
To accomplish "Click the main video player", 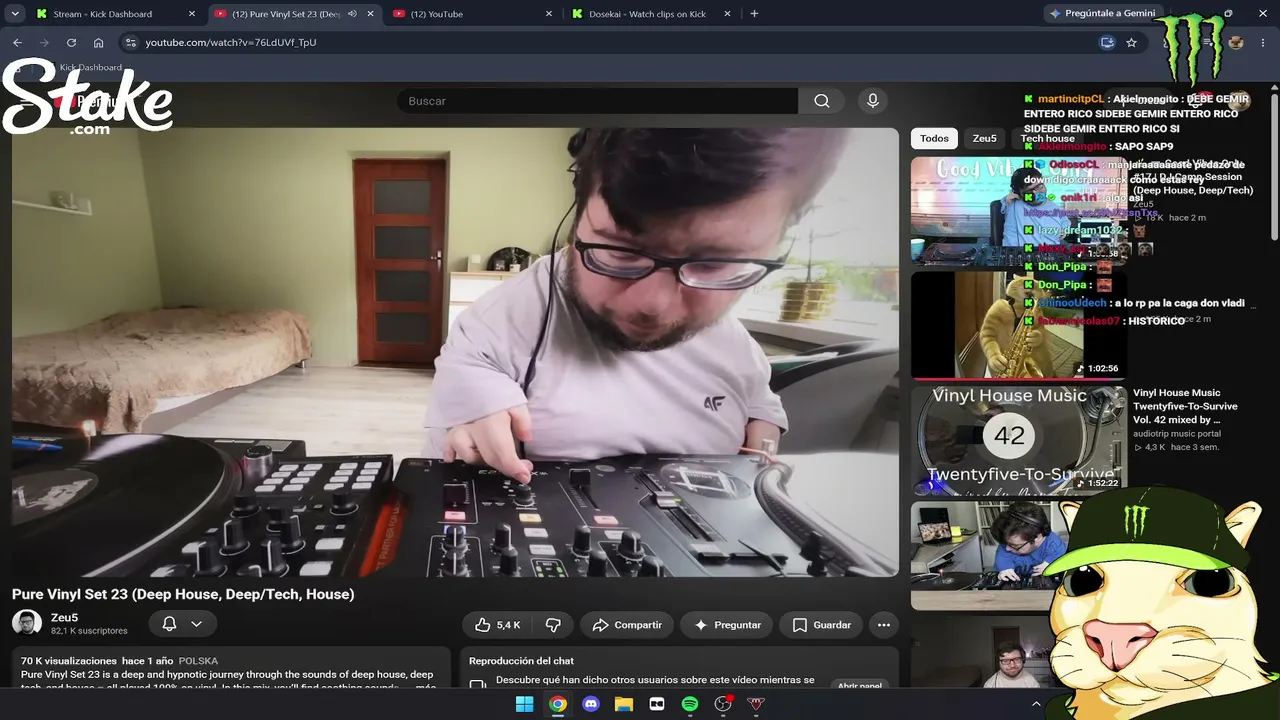I will (x=455, y=352).
